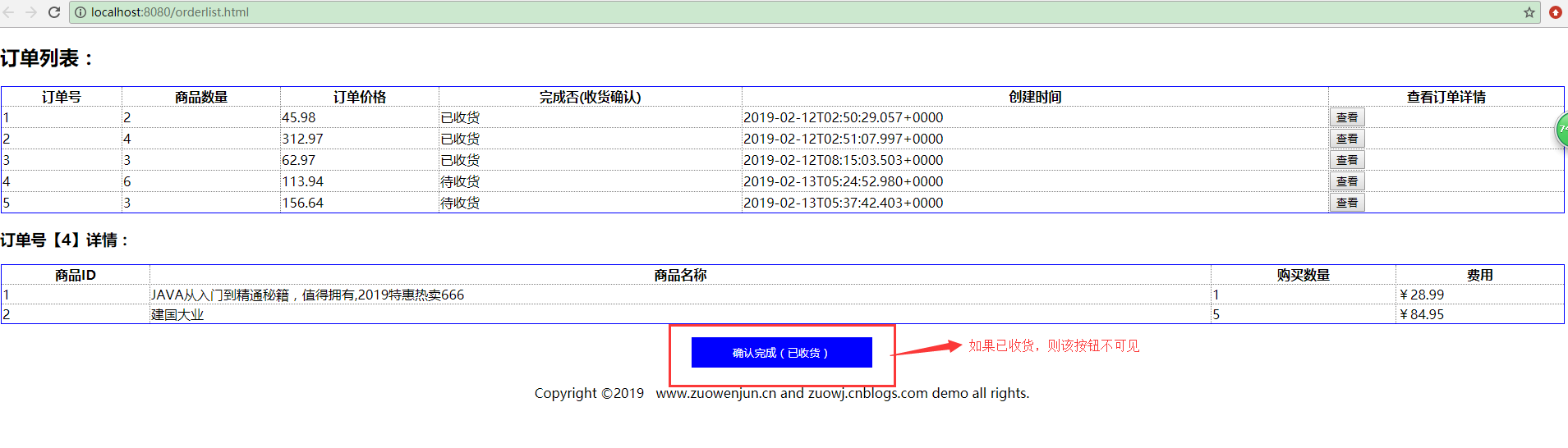The height and width of the screenshot is (448, 1568).
Task: Open the red extension icon in the toolbar
Action: click(x=1555, y=12)
